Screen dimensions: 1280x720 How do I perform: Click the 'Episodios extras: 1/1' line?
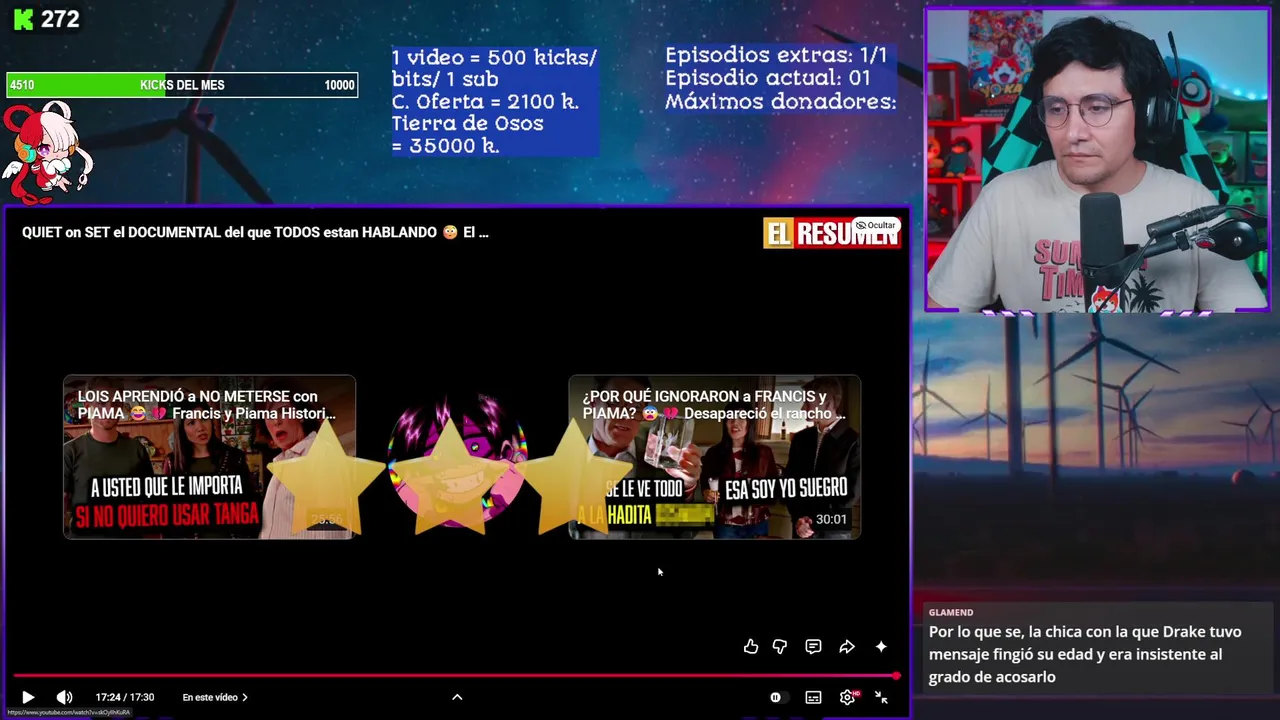pyautogui.click(x=776, y=55)
